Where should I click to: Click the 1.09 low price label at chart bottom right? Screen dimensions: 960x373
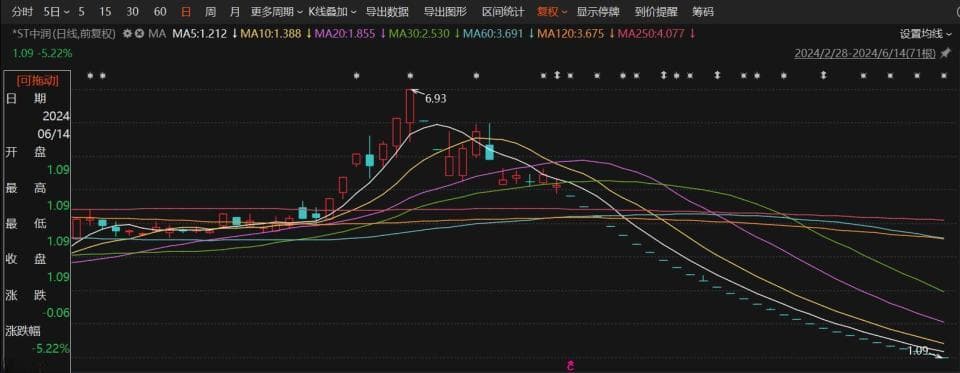click(918, 351)
